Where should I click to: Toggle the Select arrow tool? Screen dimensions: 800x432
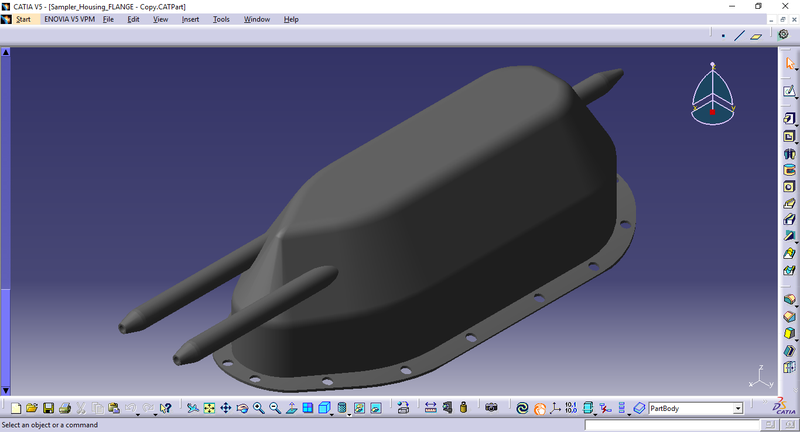[789, 64]
